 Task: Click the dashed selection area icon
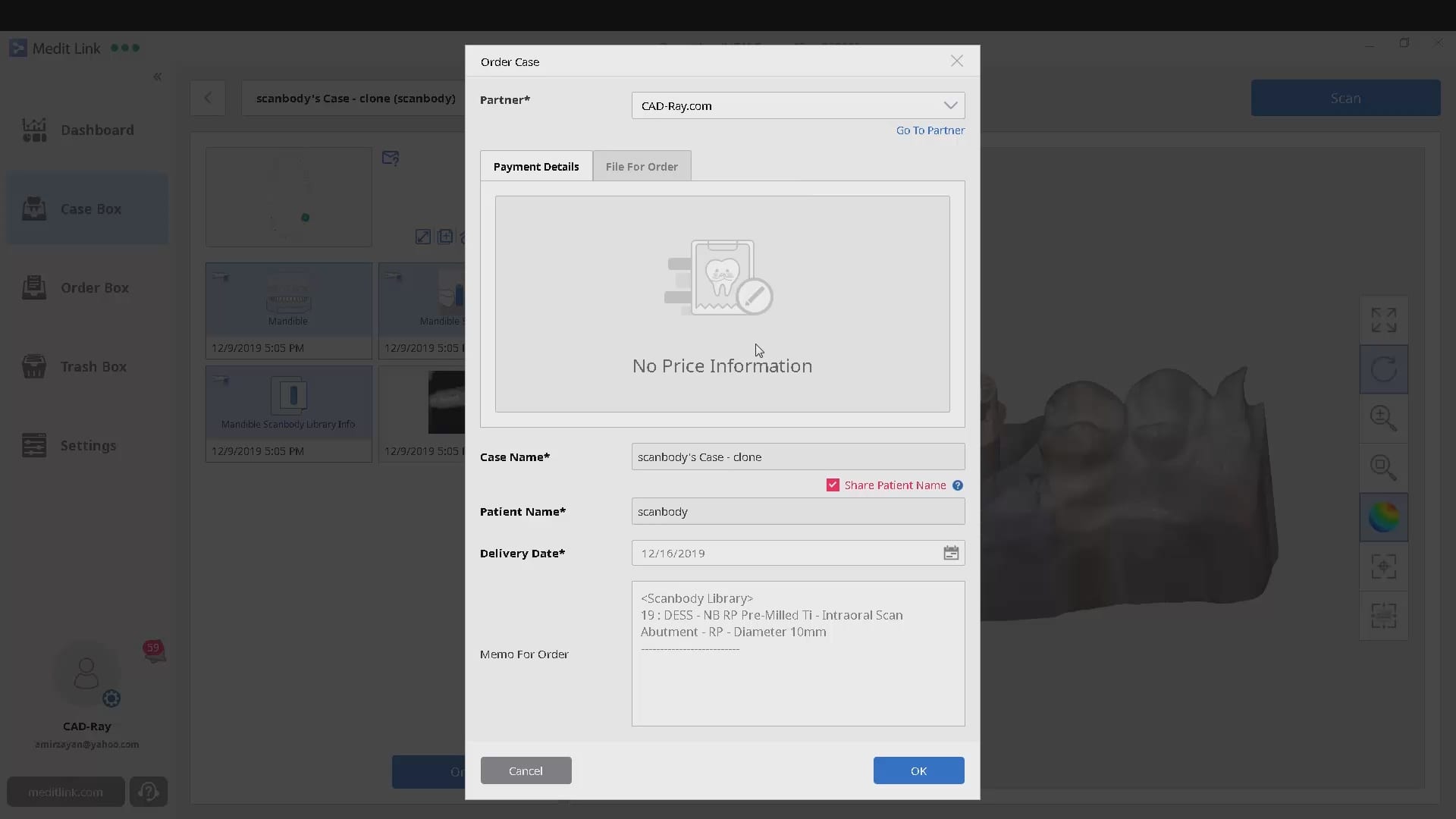click(x=1384, y=616)
